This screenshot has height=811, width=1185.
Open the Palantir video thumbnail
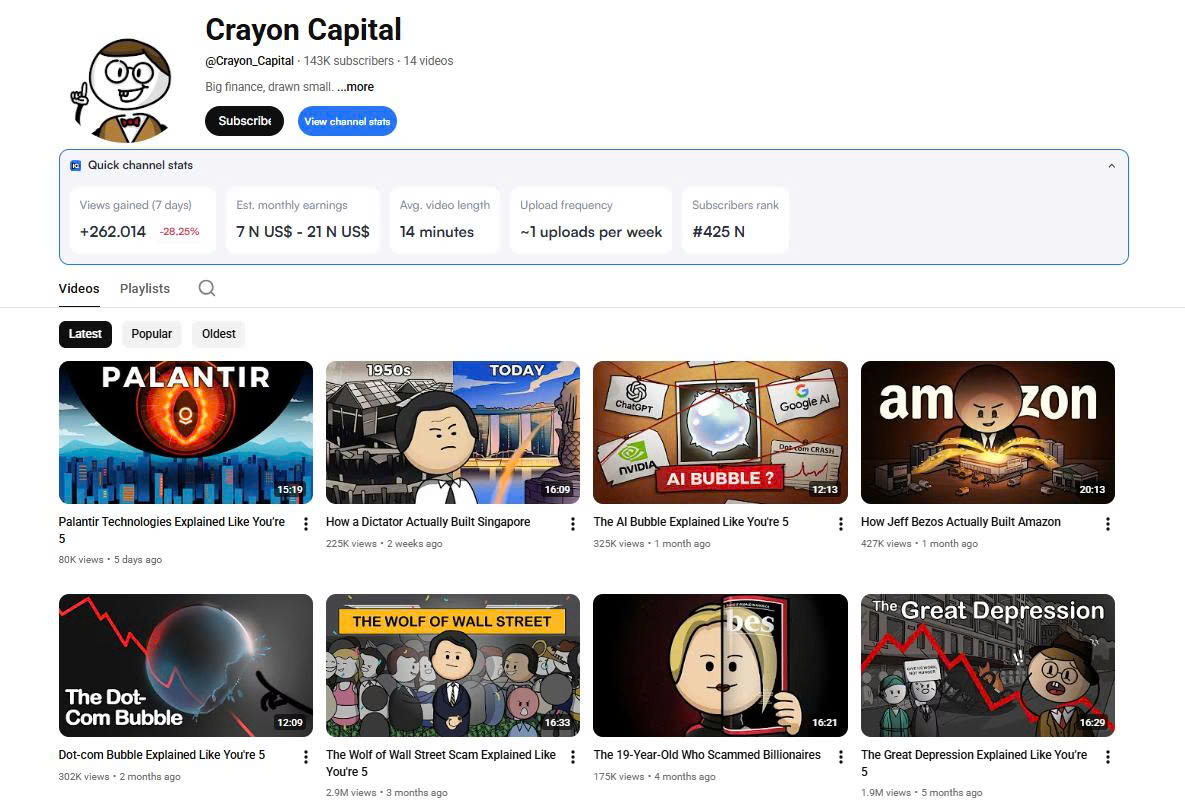click(x=186, y=432)
